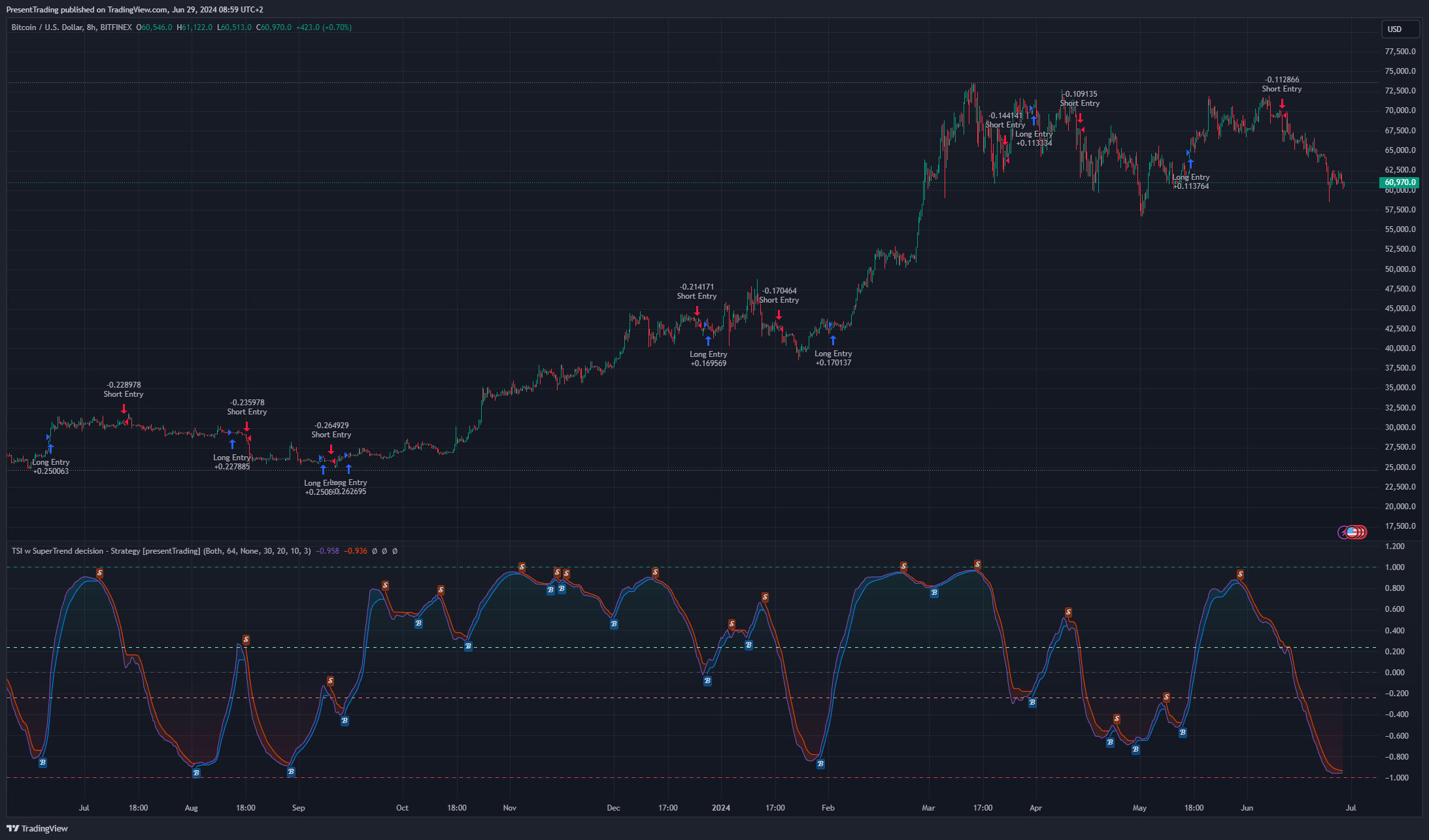
Task: Click the blue arrow above Long Entry +0.227885
Action: click(x=232, y=445)
